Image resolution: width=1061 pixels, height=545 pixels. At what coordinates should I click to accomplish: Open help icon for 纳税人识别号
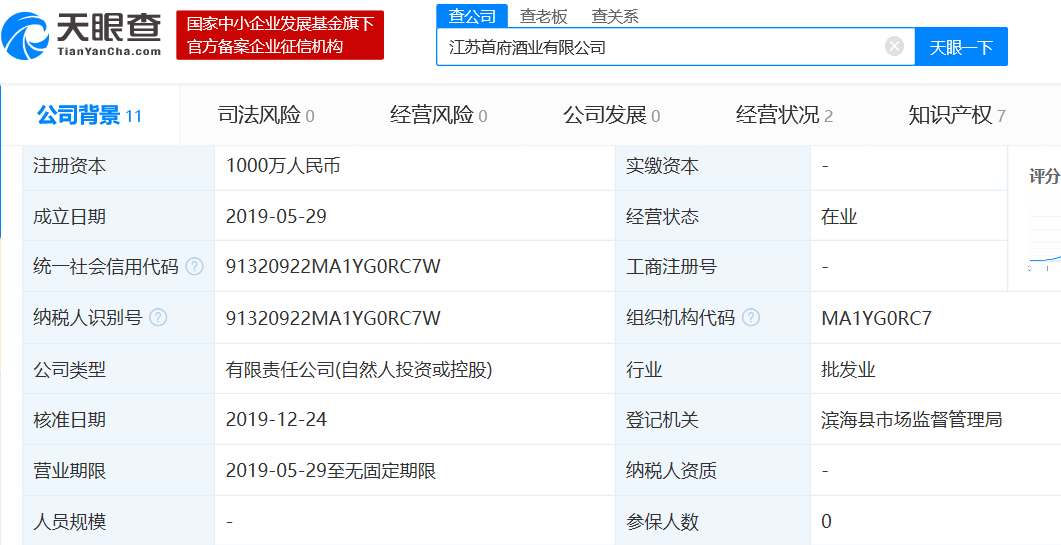[x=158, y=318]
